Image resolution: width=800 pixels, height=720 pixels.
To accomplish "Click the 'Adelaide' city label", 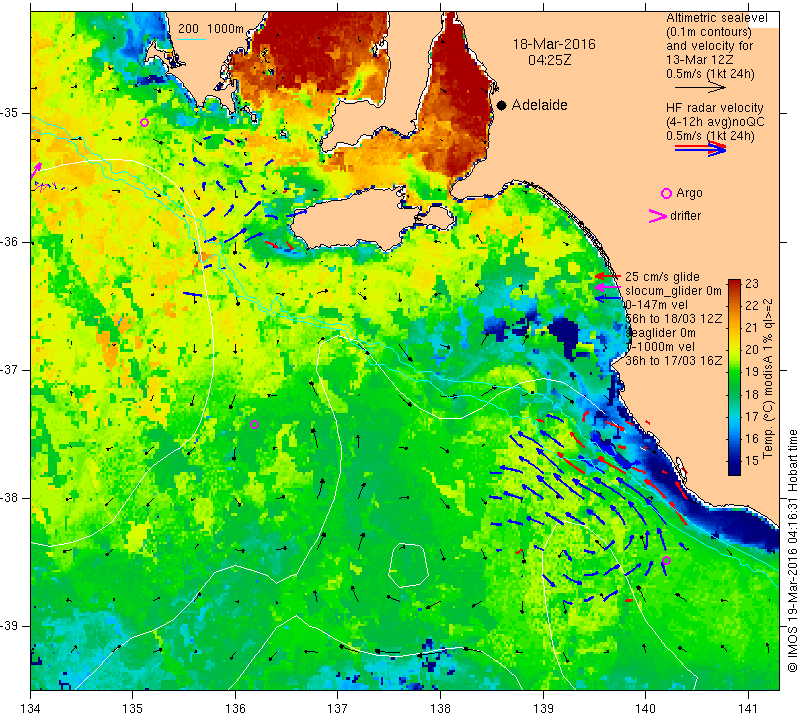I will [539, 105].
